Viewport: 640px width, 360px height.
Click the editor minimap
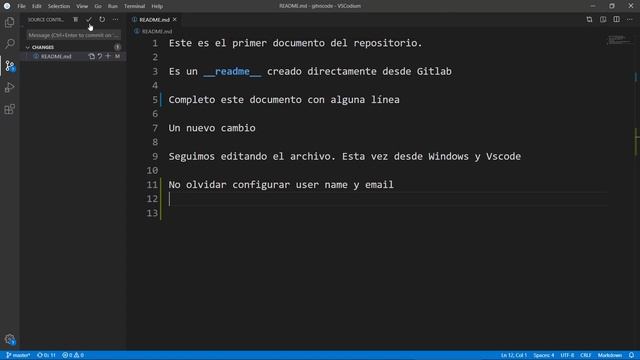[619, 40]
